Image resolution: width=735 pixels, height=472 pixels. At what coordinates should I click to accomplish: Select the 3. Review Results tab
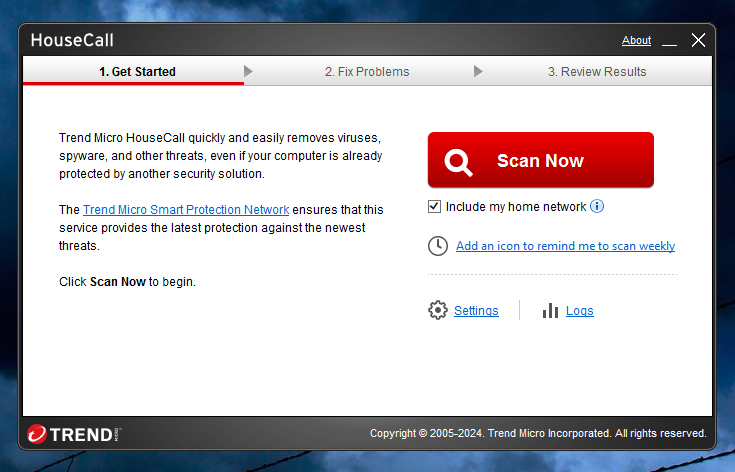(x=597, y=72)
